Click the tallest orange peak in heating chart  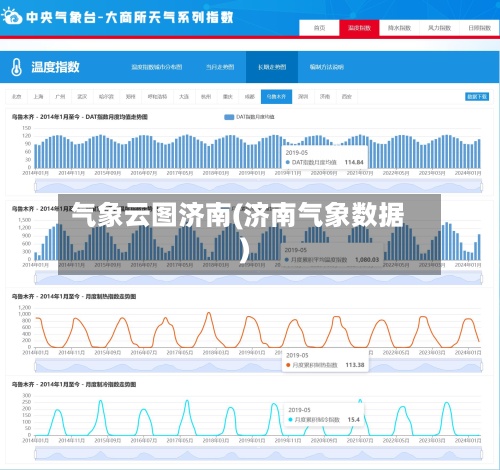pos(209,313)
